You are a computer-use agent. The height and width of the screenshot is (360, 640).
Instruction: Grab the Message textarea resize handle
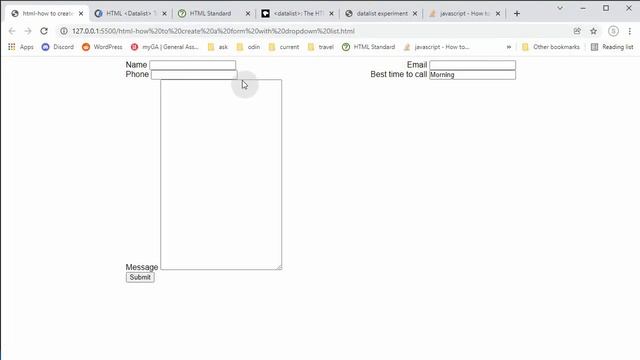click(x=279, y=267)
